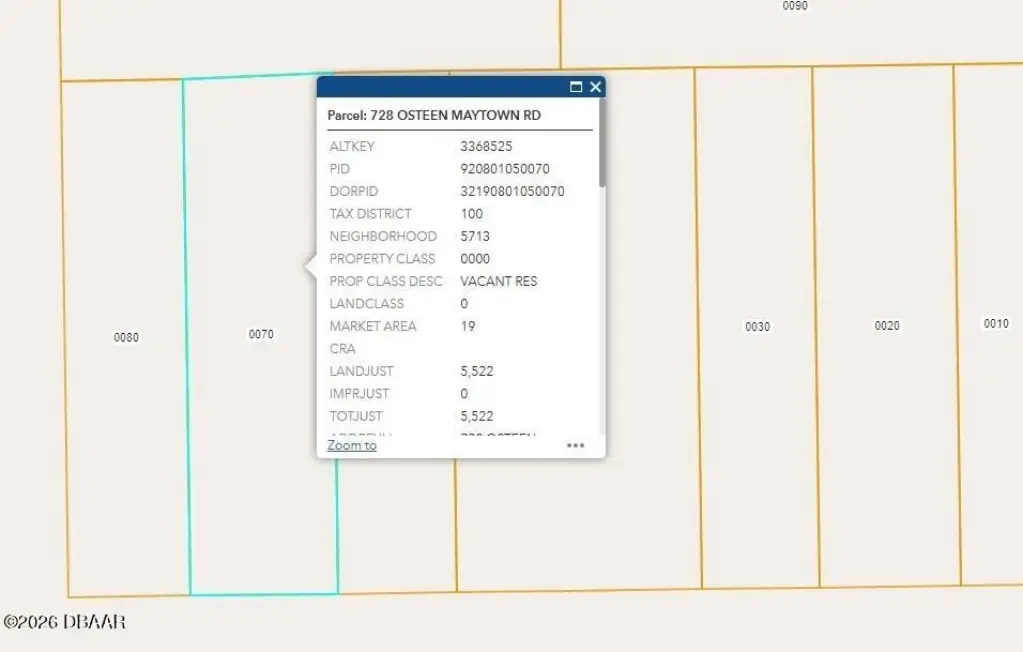This screenshot has height=652, width=1023.
Task: Select parcel 0010 on the map
Action: pos(996,323)
